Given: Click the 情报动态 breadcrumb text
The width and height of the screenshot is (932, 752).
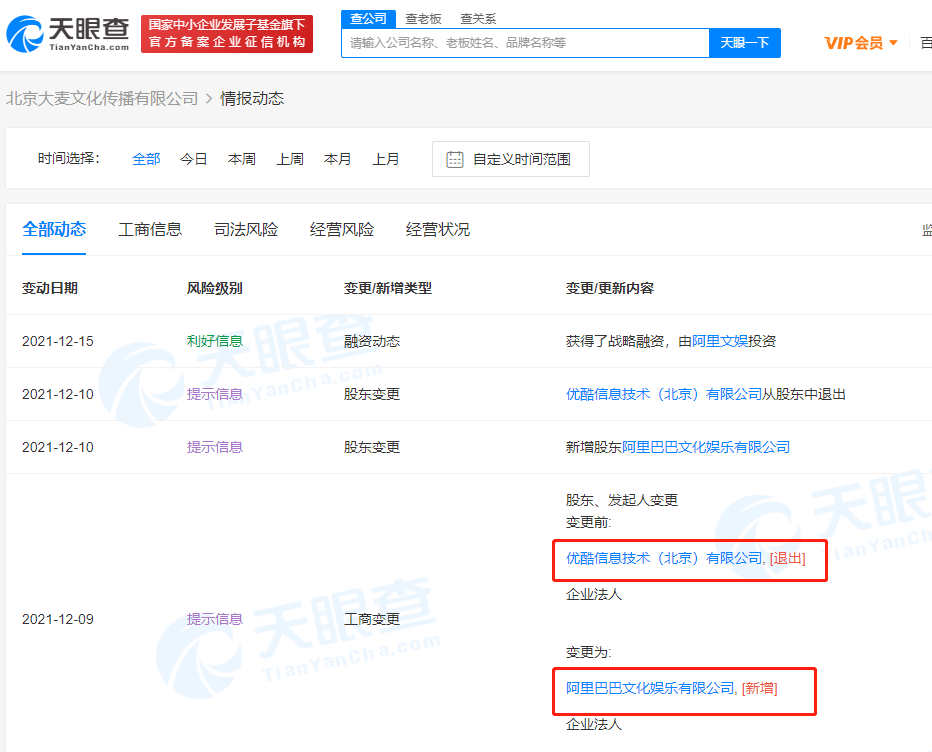Looking at the screenshot, I should pyautogui.click(x=252, y=99).
